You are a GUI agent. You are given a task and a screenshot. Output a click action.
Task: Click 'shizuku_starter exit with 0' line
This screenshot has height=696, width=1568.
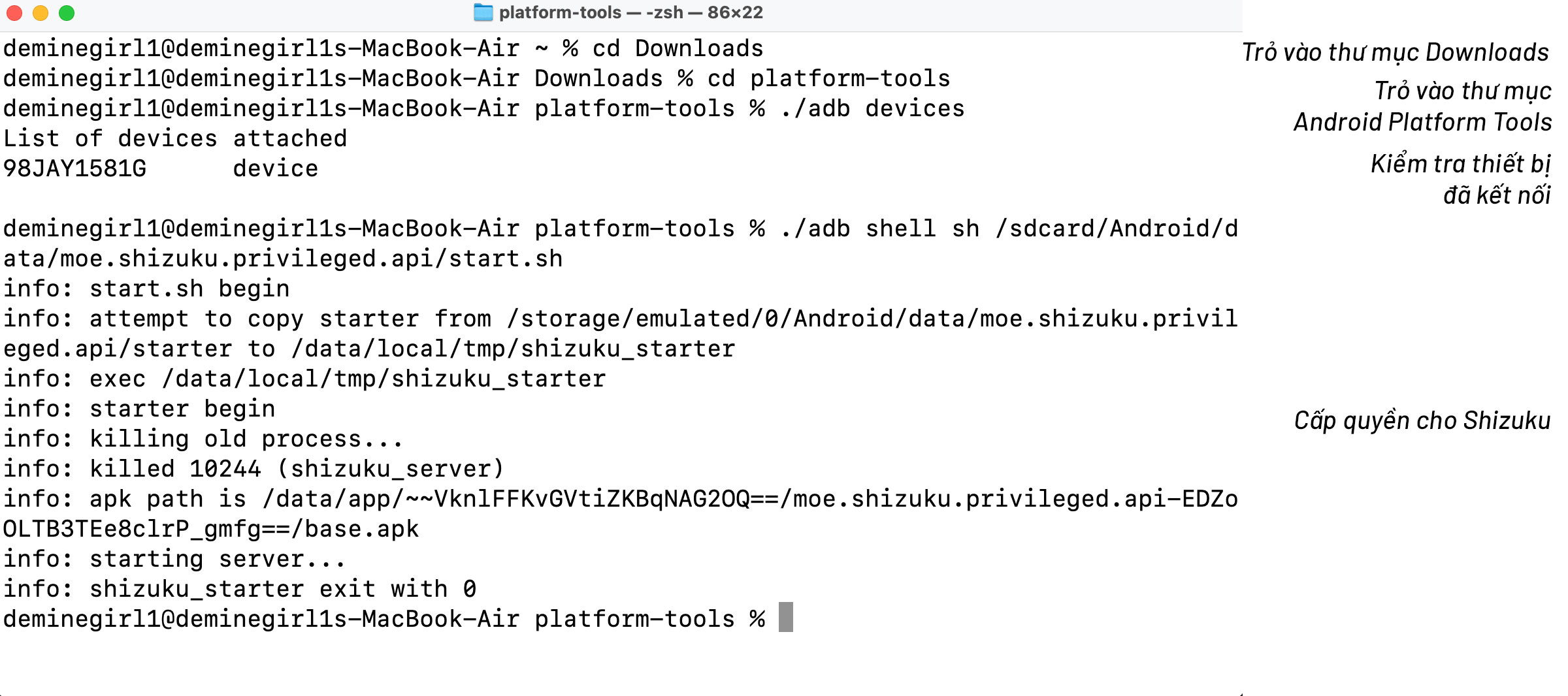tap(240, 589)
